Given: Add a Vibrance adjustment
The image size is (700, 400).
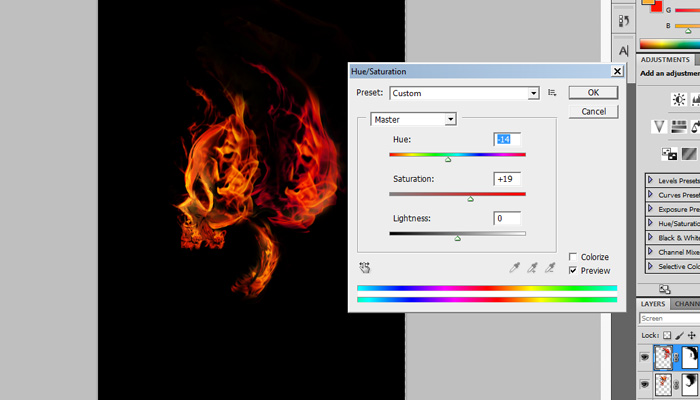Looking at the screenshot, I should click(659, 127).
